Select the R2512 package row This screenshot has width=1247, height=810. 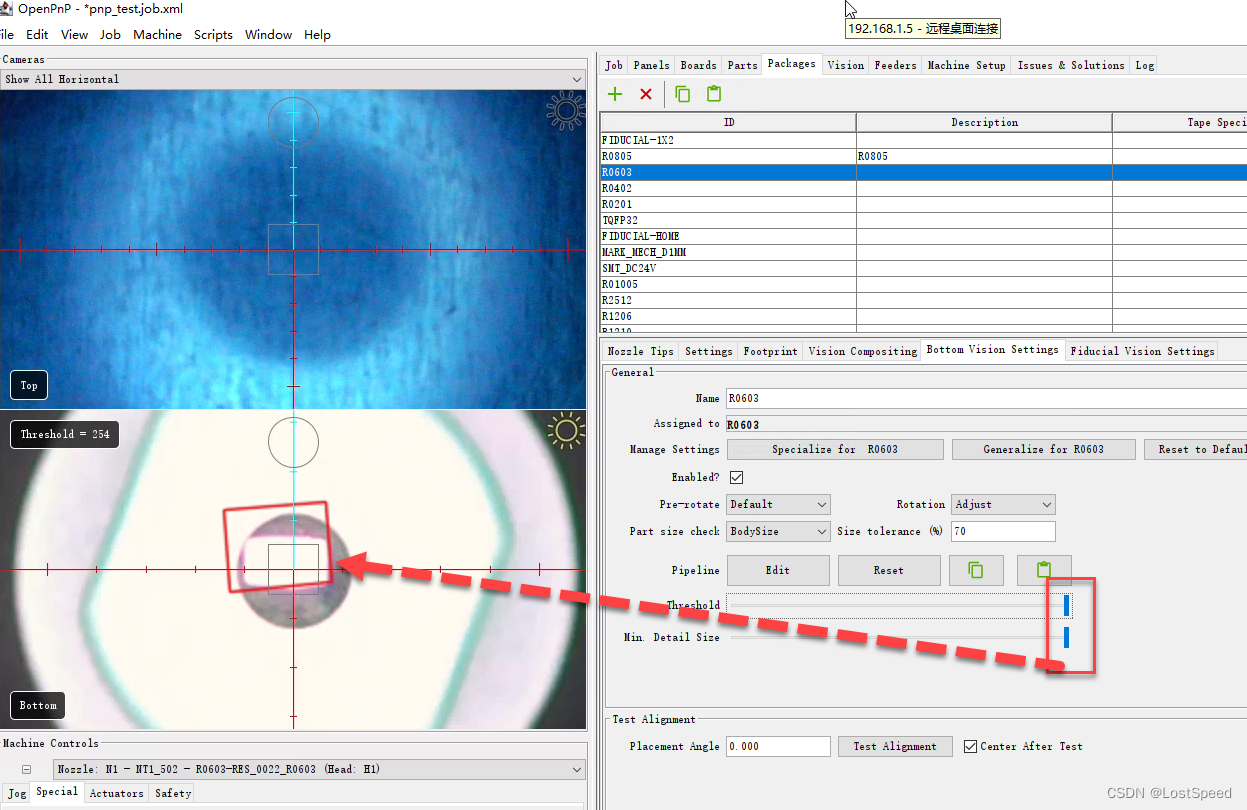click(923, 300)
